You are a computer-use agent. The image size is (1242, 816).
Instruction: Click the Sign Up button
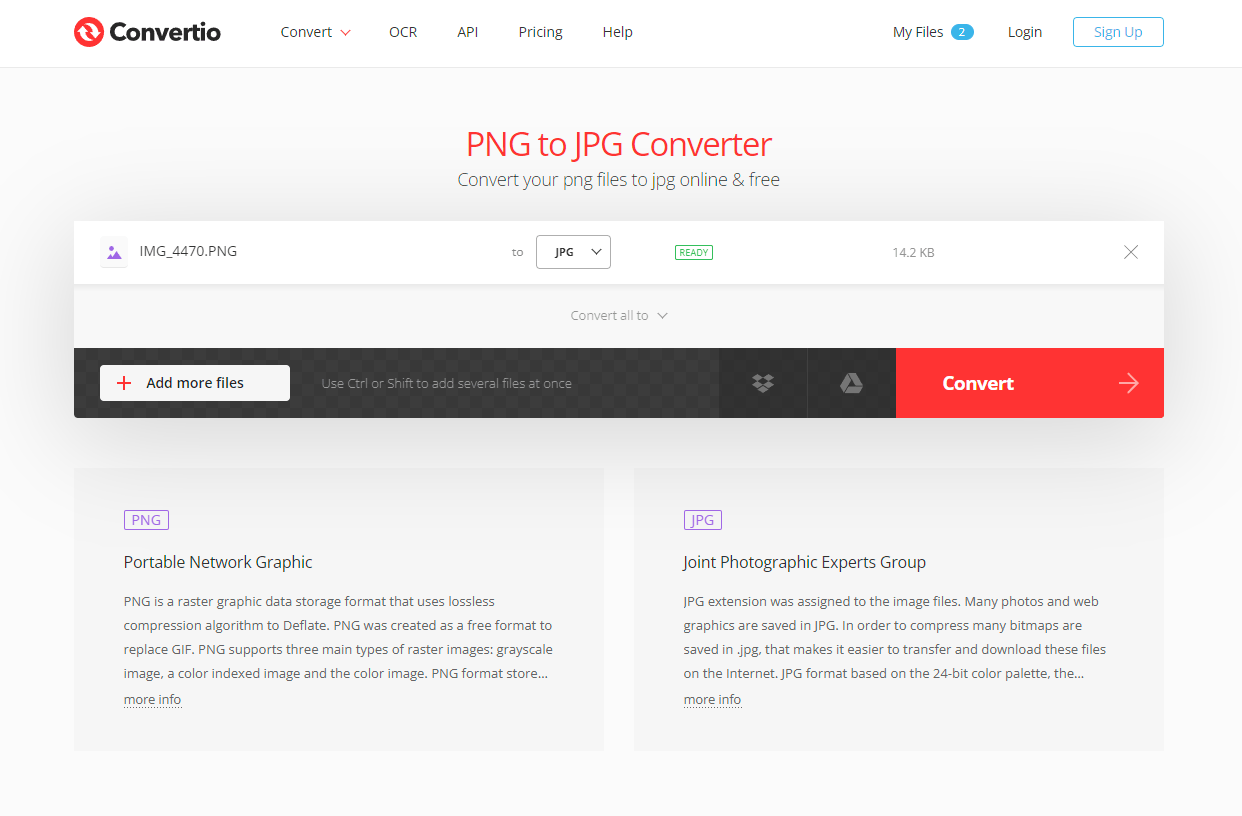click(1118, 32)
